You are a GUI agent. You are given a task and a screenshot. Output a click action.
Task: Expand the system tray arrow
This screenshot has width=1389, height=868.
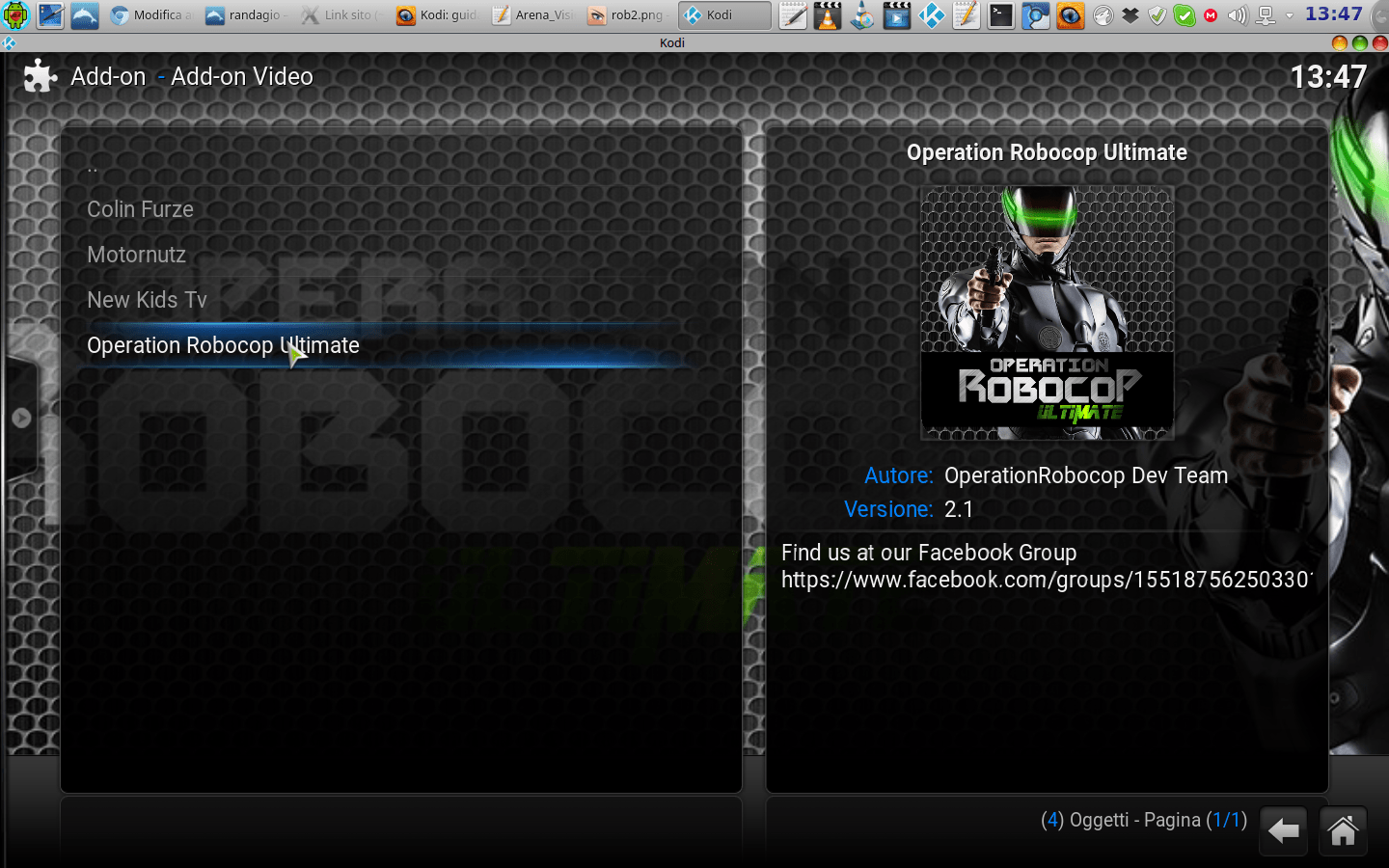[x=1290, y=15]
